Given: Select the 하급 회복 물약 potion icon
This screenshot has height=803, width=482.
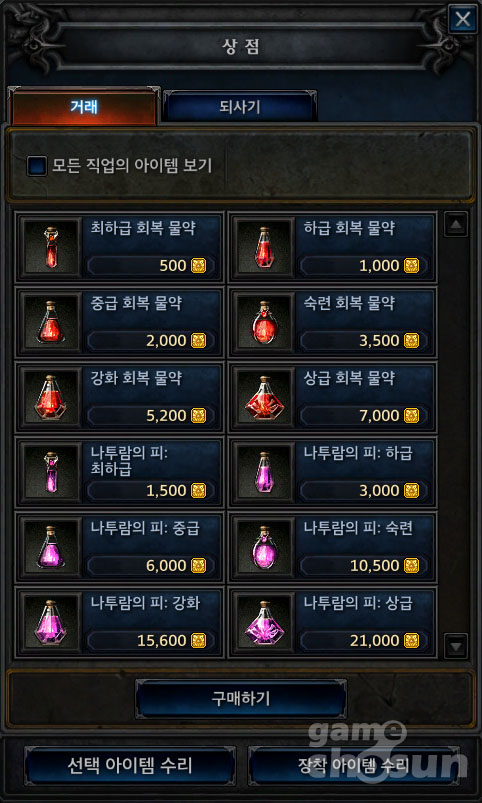Looking at the screenshot, I should pyautogui.click(x=263, y=247).
